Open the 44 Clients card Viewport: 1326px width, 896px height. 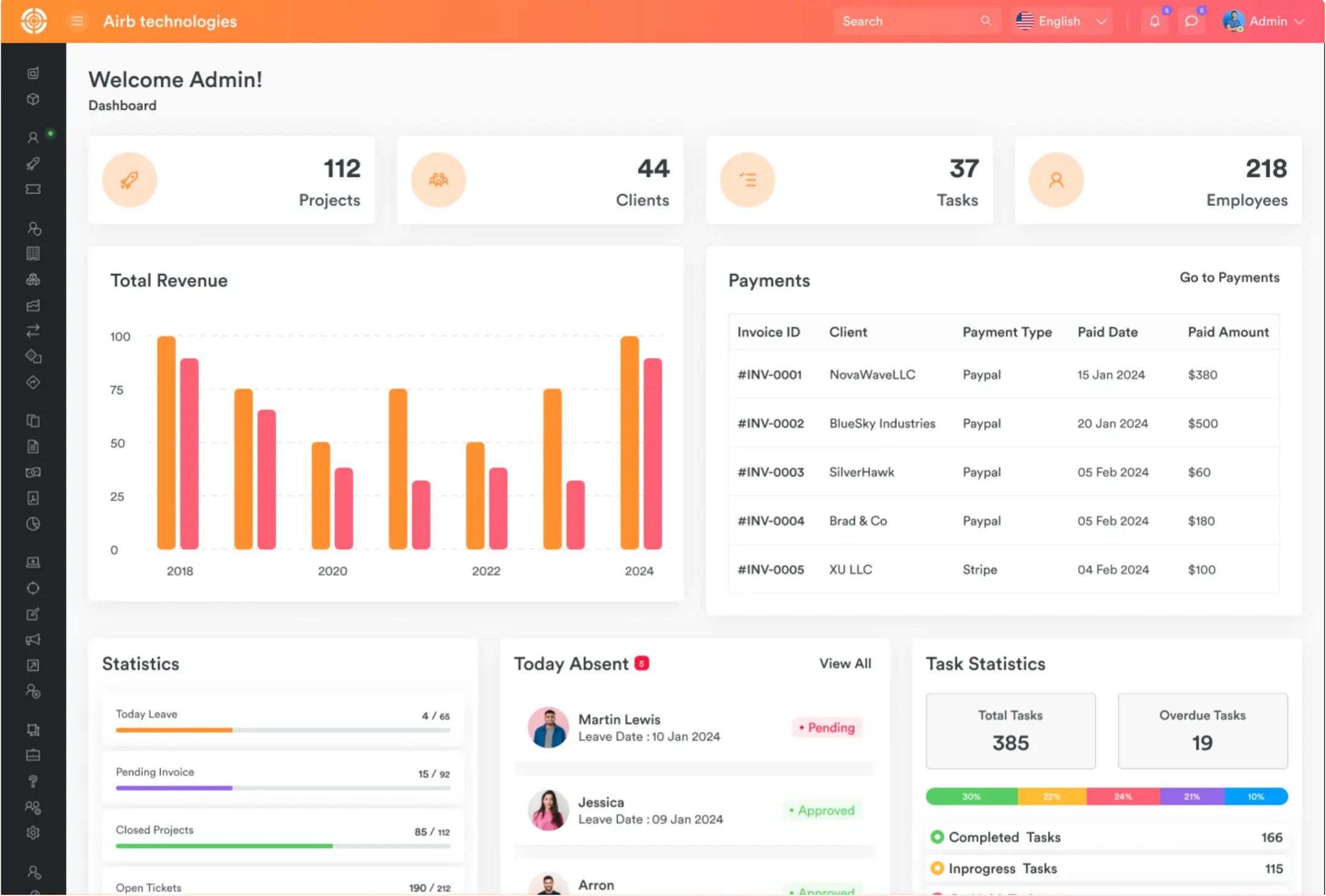[540, 180]
